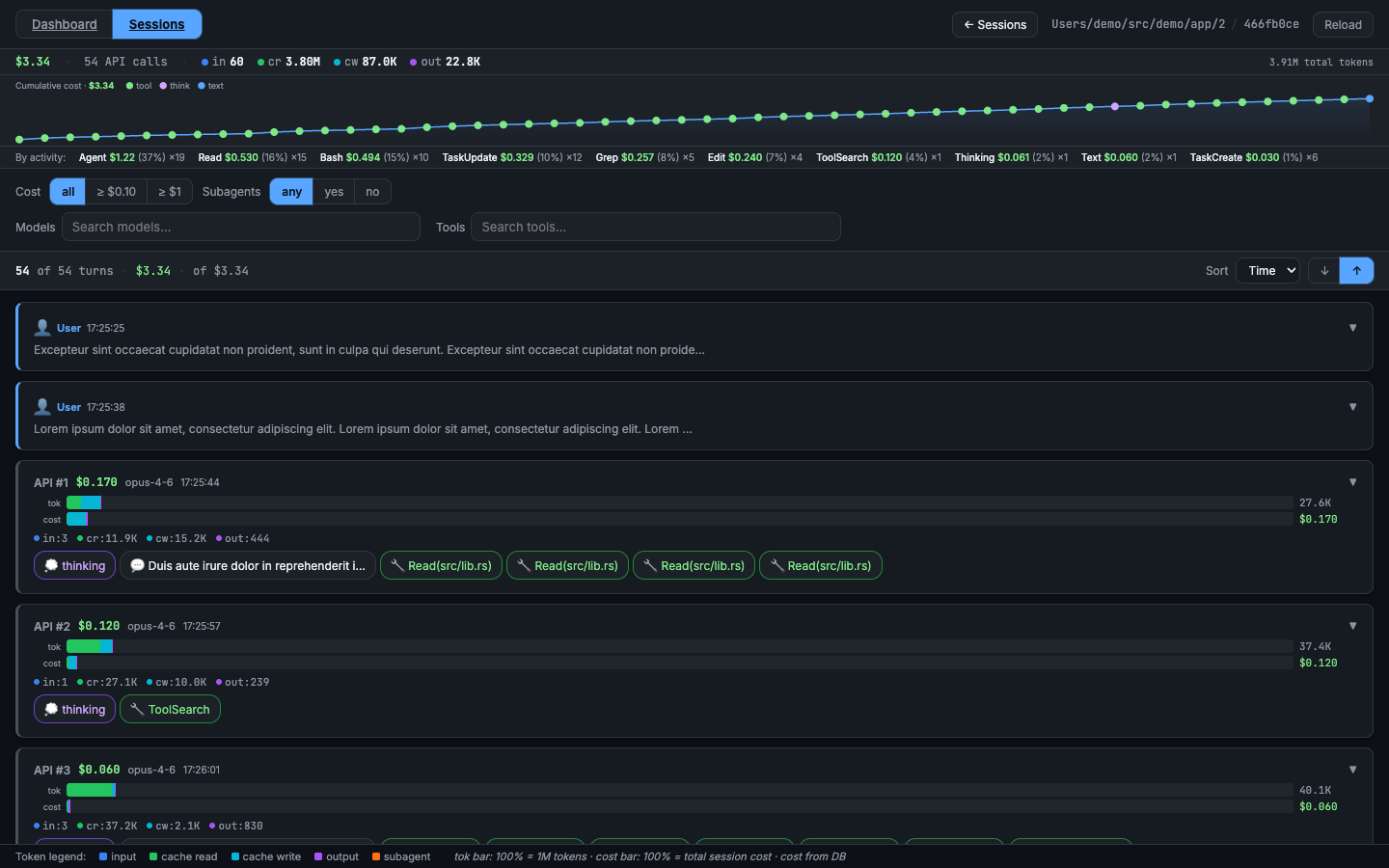This screenshot has width=1389, height=868.
Task: Click the 'out 22.8K' token stat
Action: [x=445, y=62]
